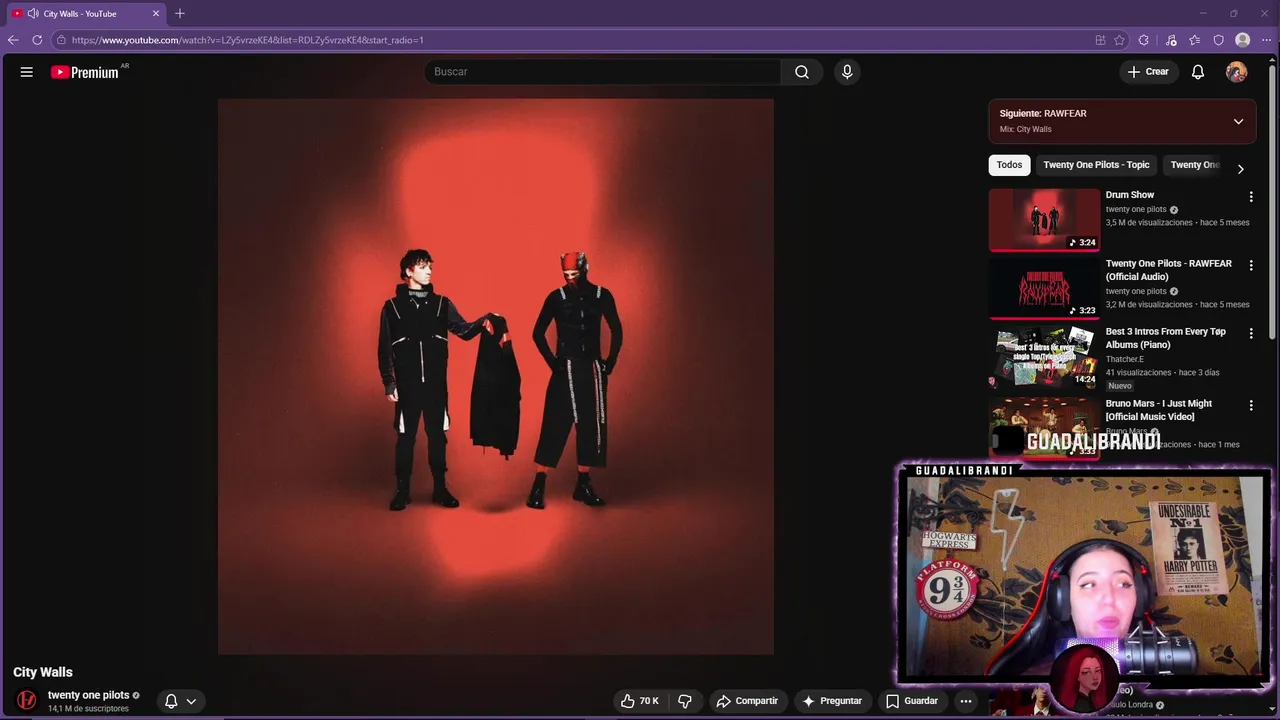Start voice search with microphone icon
Viewport: 1280px width, 720px height.
tap(847, 72)
